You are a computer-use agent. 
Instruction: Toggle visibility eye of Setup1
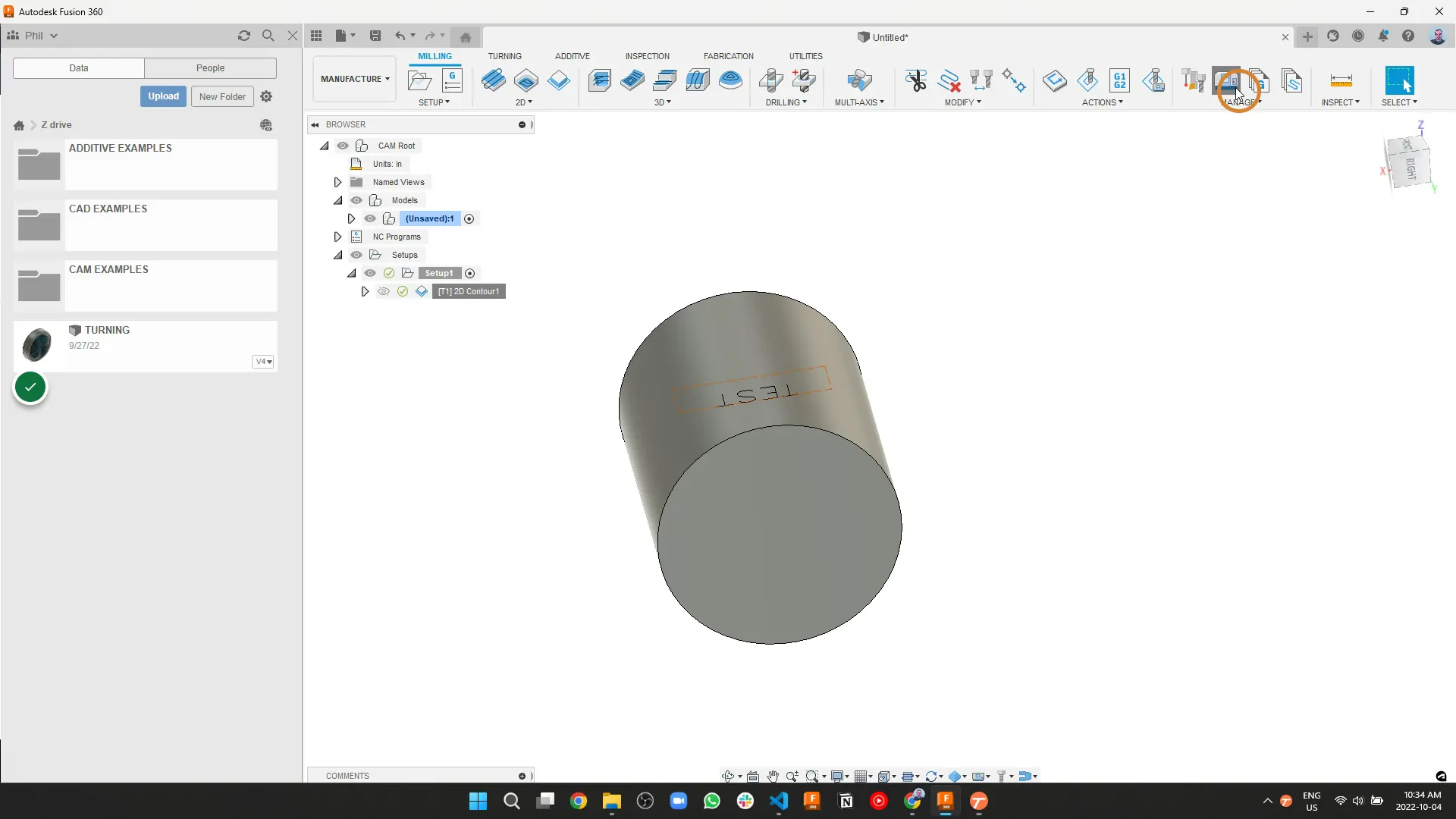pos(370,273)
